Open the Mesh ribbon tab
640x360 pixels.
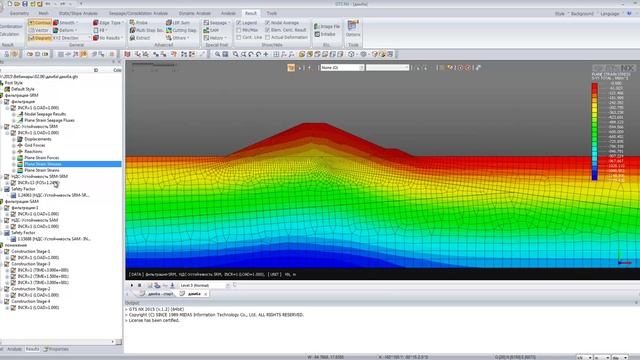(43, 13)
